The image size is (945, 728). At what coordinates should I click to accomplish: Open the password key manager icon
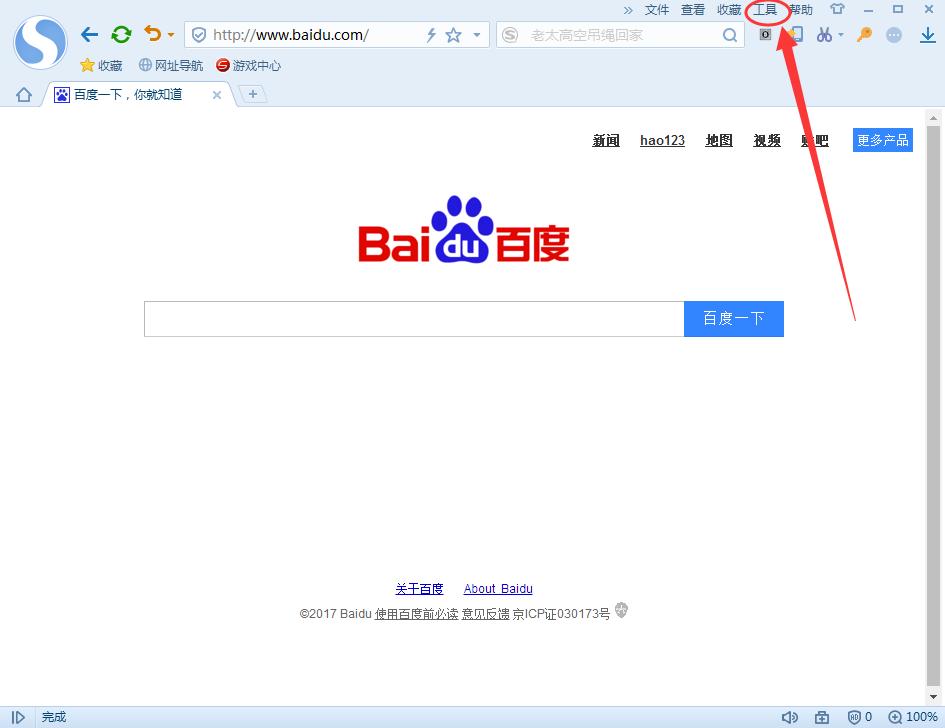tap(865, 34)
